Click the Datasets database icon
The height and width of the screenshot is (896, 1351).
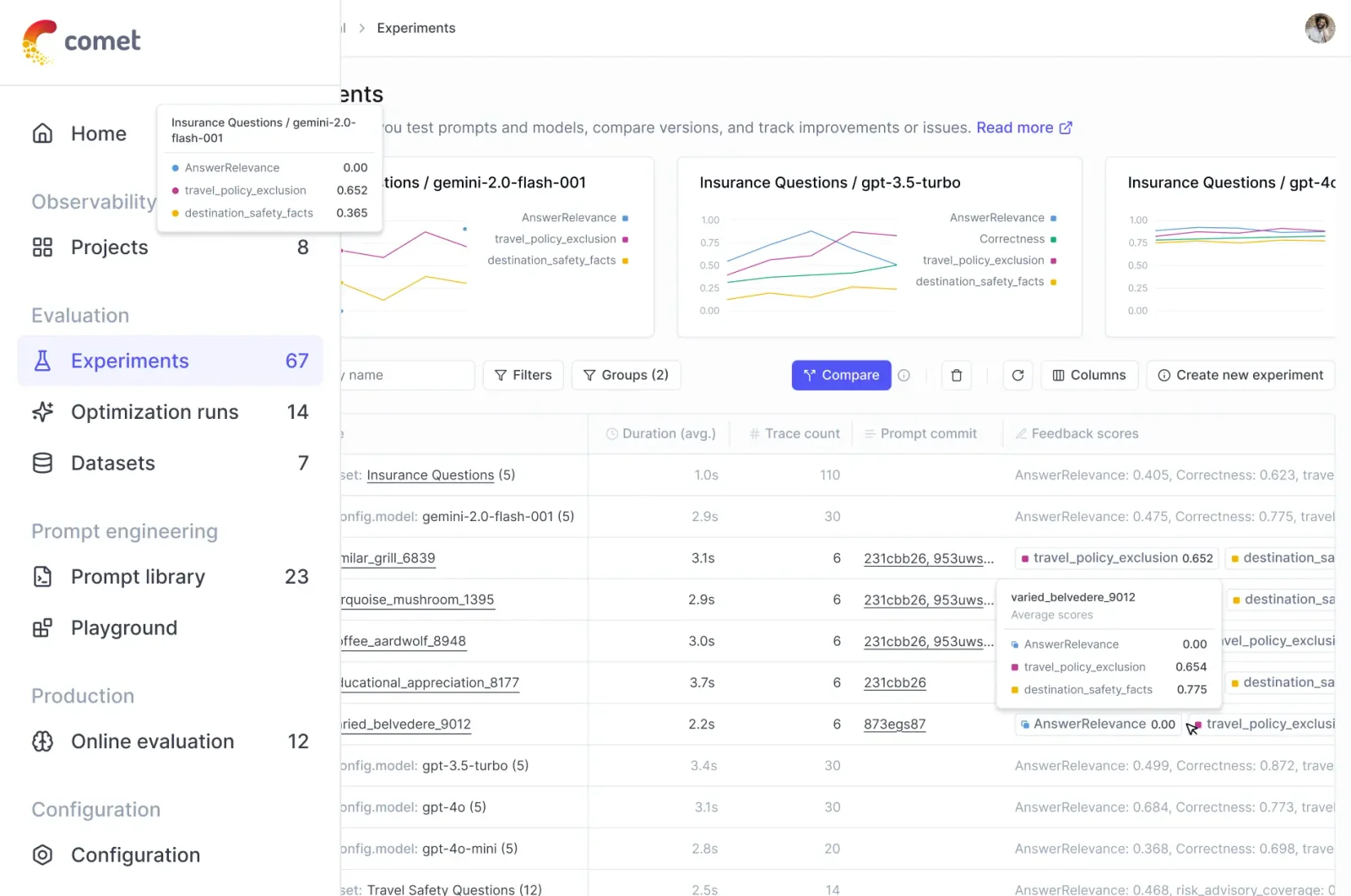click(x=42, y=464)
